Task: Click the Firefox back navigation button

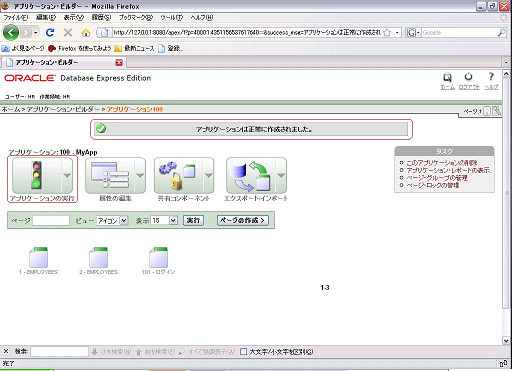Action: click(x=11, y=33)
